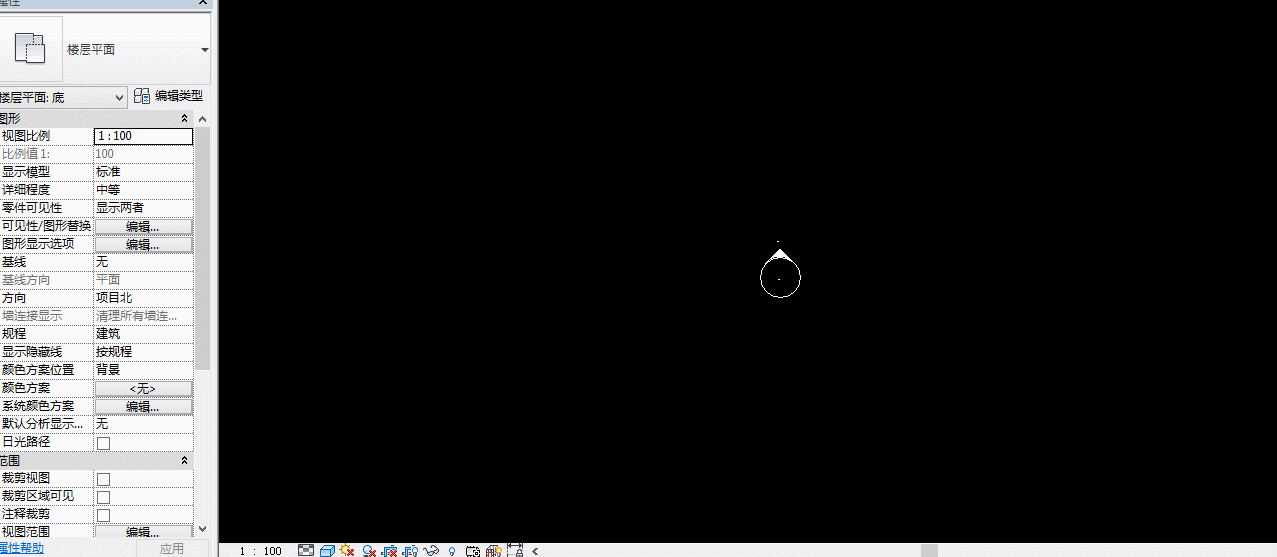Select the 规程 value 建筑
Screen dimensions: 1277x557
point(143,334)
